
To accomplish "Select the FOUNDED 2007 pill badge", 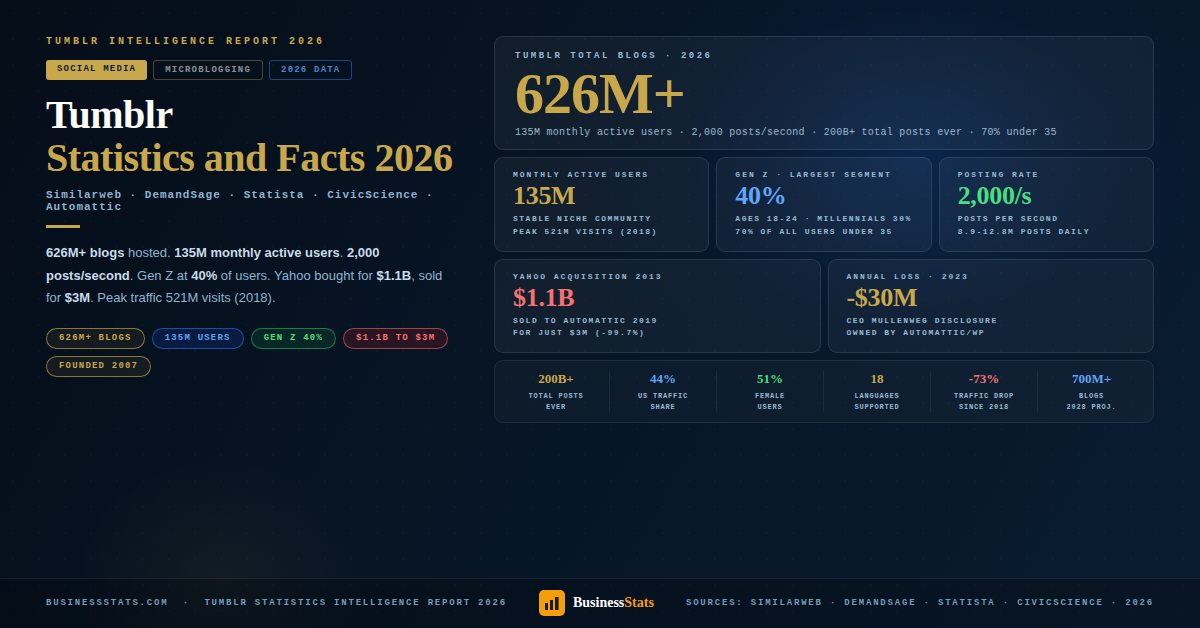I will 98,366.
